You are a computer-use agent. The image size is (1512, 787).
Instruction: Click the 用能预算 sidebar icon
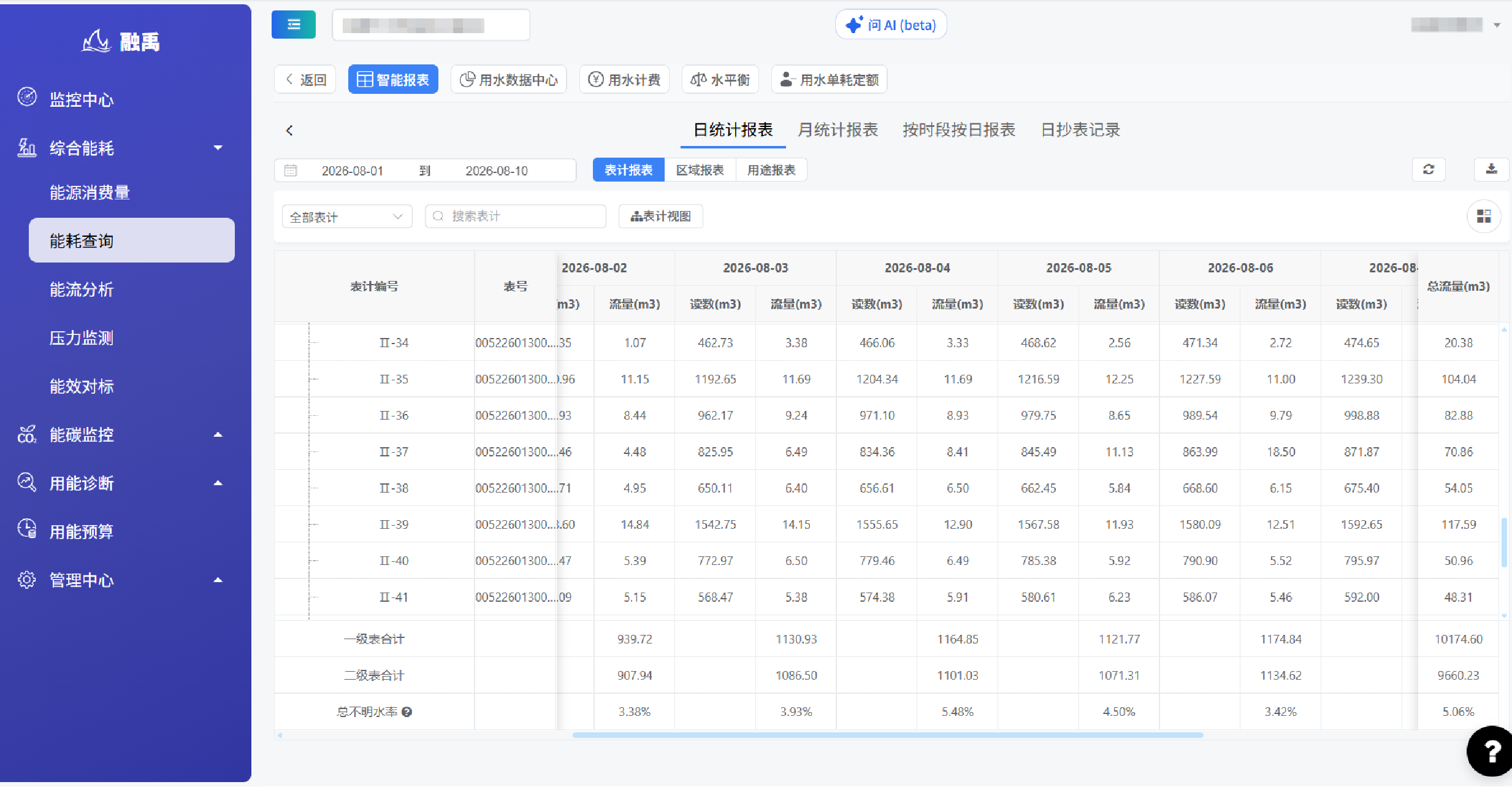[x=27, y=529]
